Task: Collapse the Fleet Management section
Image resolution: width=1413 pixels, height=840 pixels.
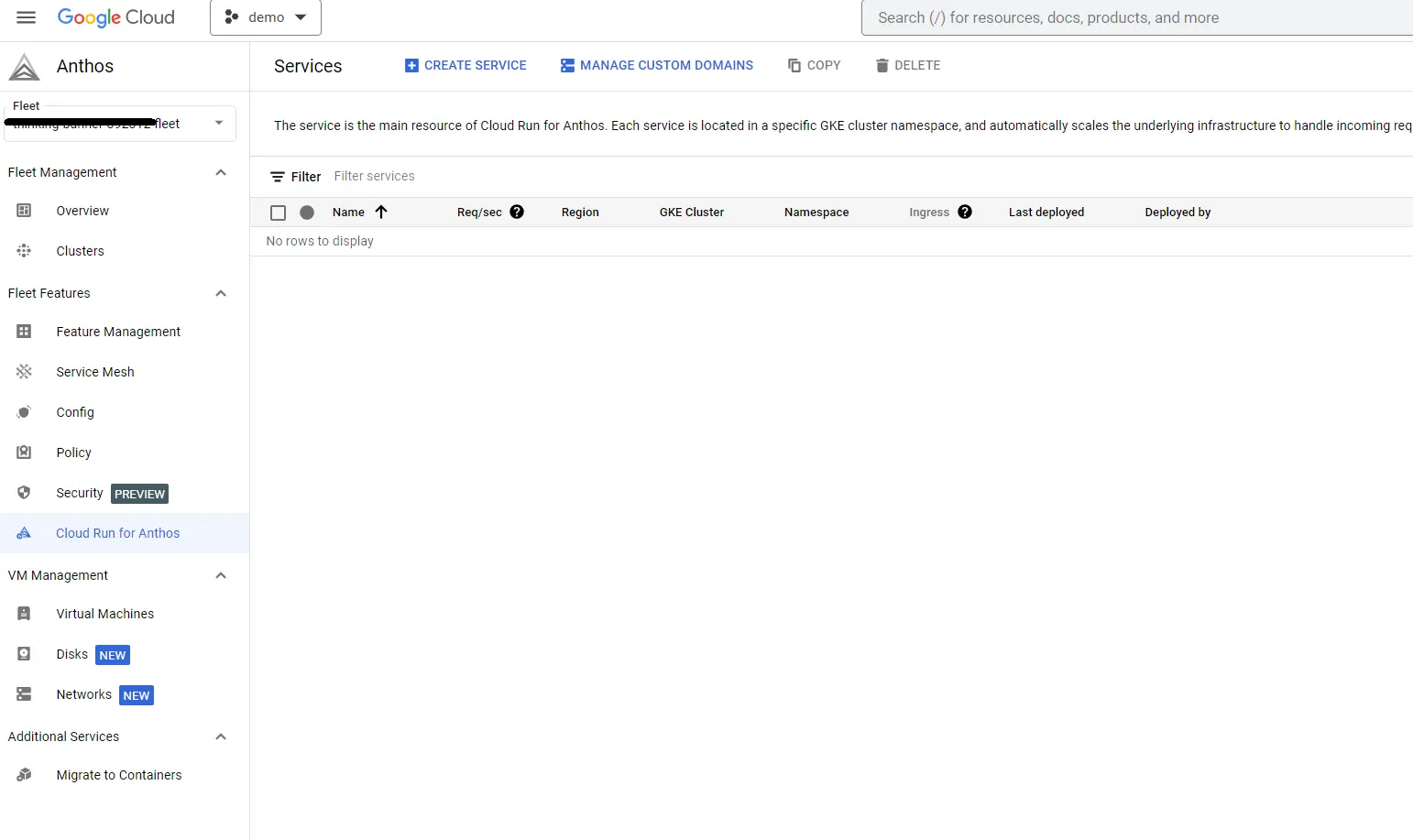Action: click(220, 172)
